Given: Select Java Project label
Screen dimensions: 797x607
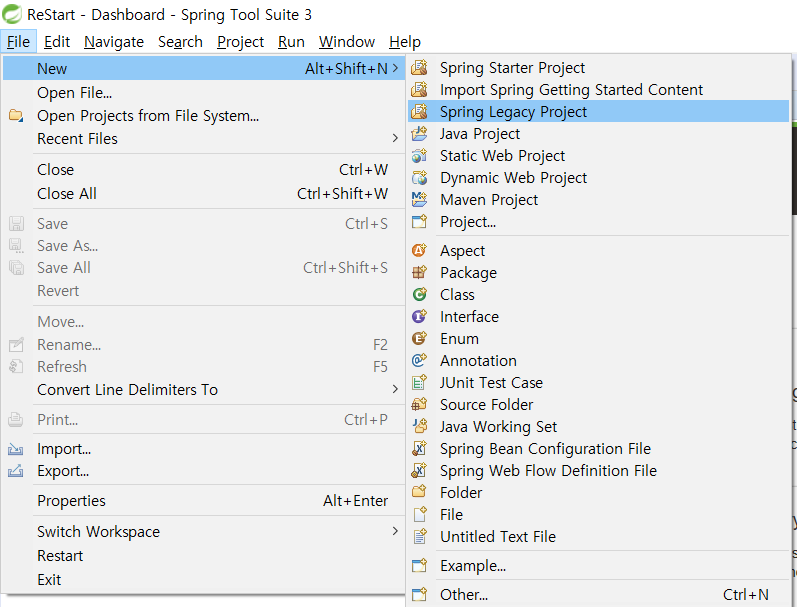Looking at the screenshot, I should click(480, 134).
